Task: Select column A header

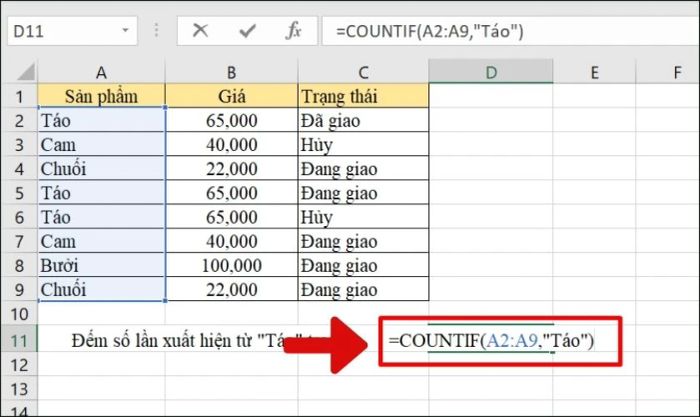Action: tap(101, 72)
